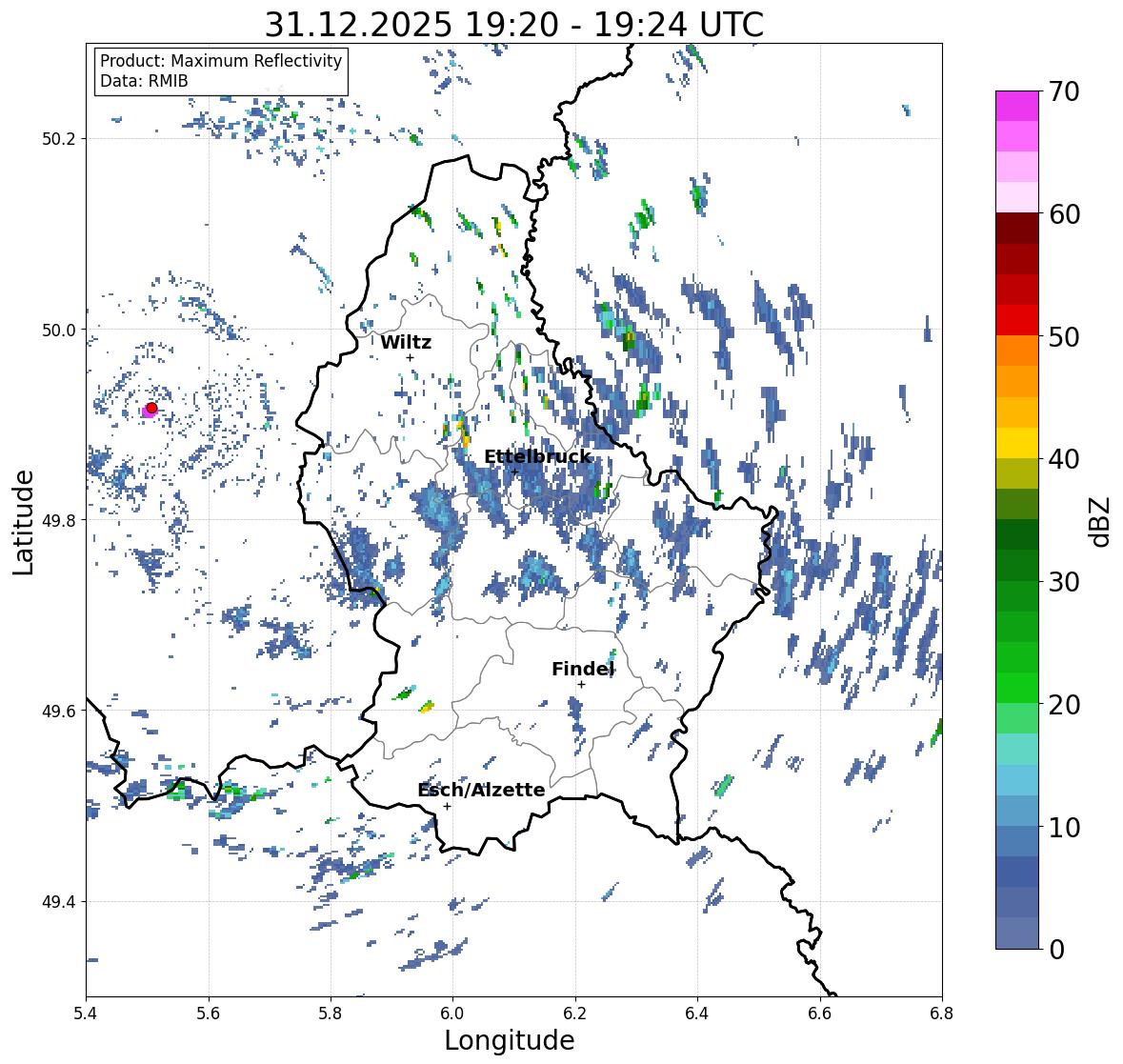Click the longitude tick label 6.4
Viewport: 1123px width, 1064px height.
pyautogui.click(x=697, y=1014)
